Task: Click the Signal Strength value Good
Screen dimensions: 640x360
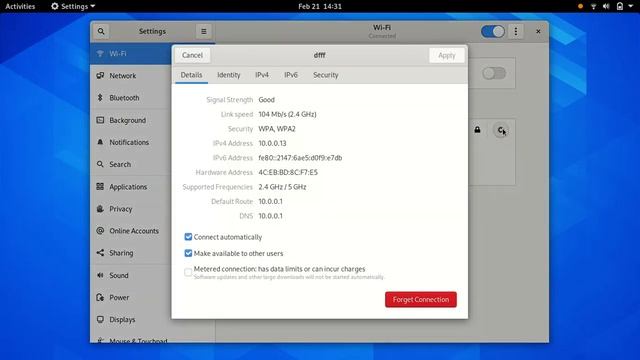Action: [x=267, y=100]
